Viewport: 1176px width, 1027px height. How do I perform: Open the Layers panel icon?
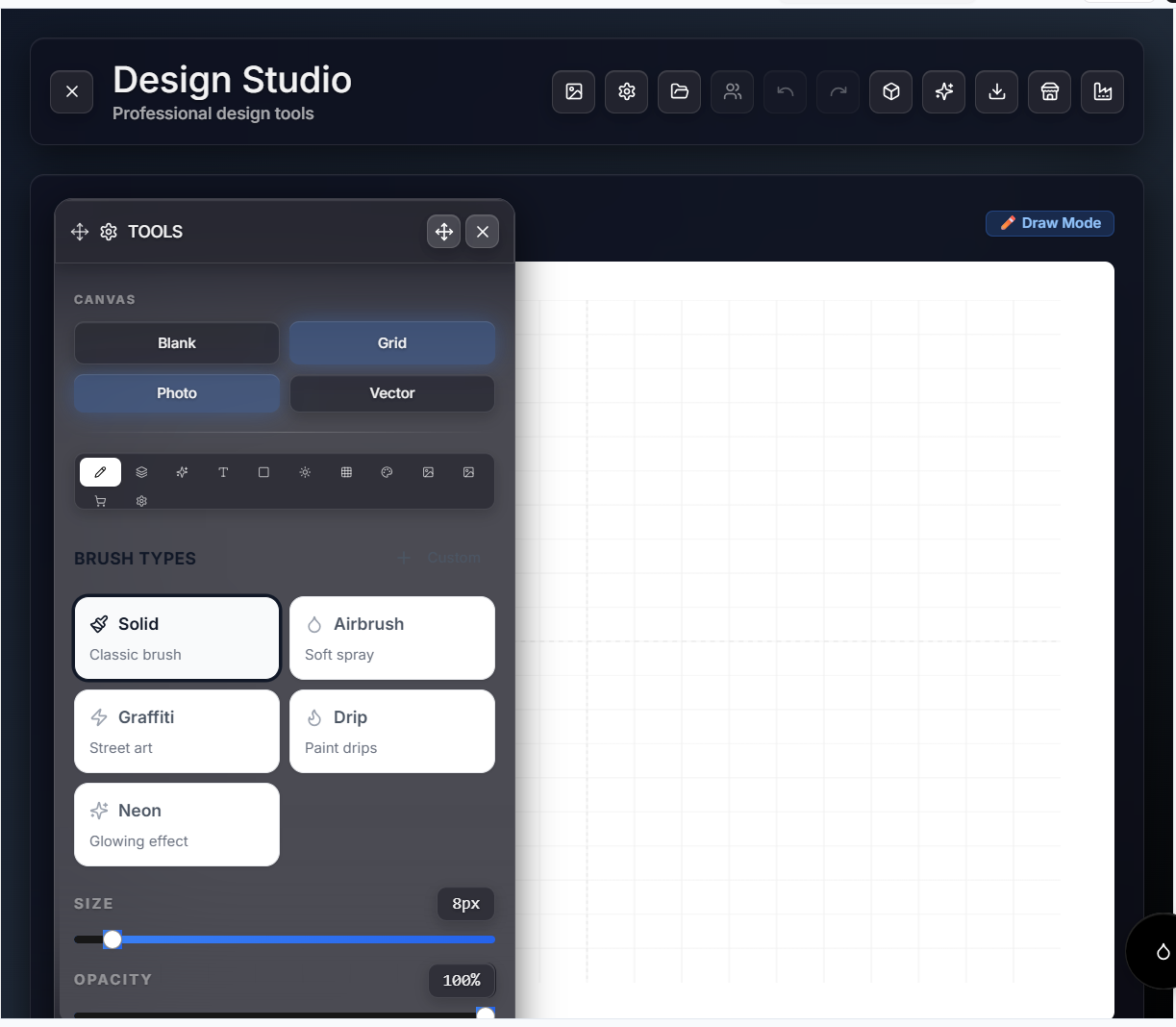141,472
